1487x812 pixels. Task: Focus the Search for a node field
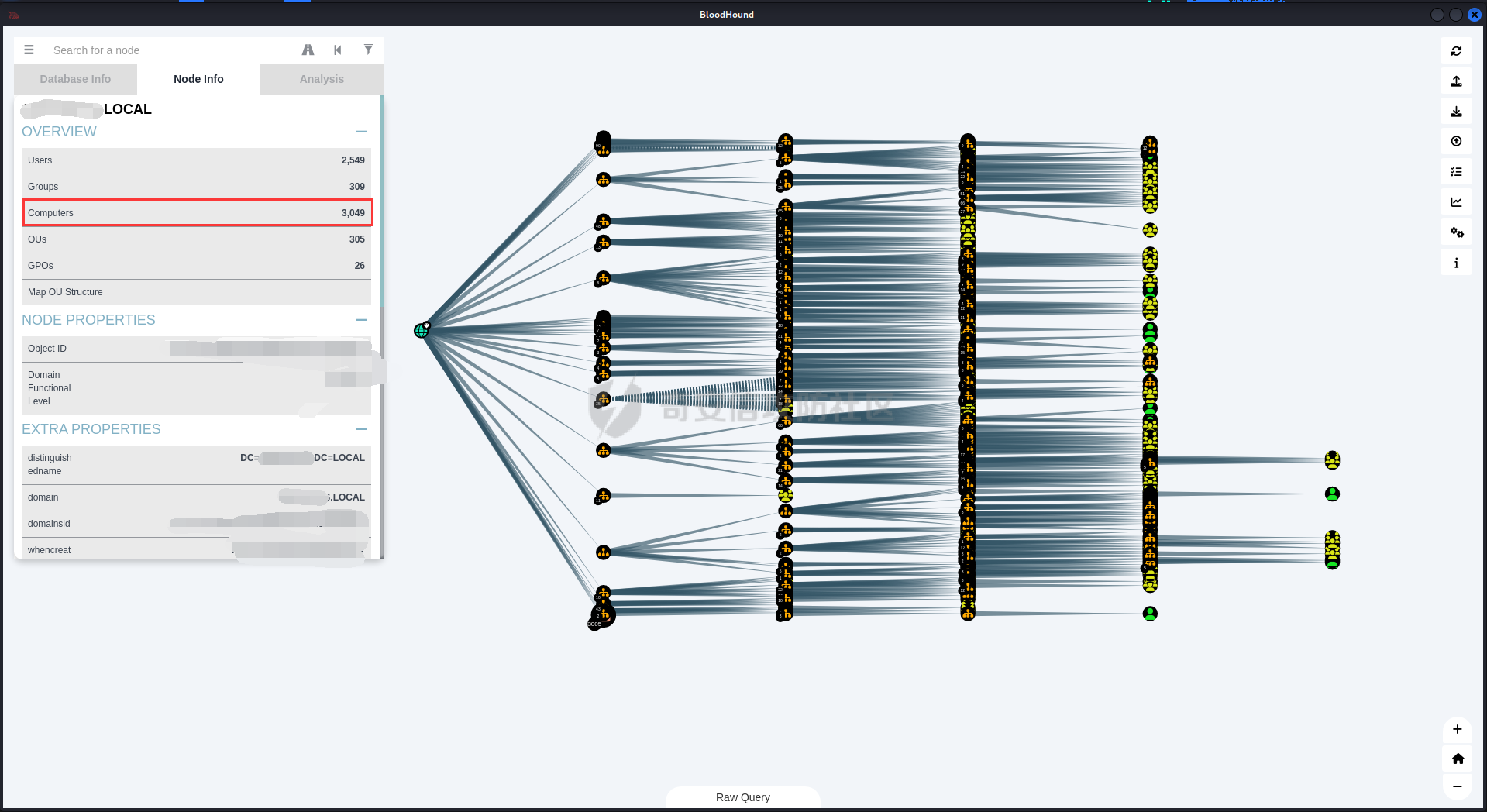point(170,50)
